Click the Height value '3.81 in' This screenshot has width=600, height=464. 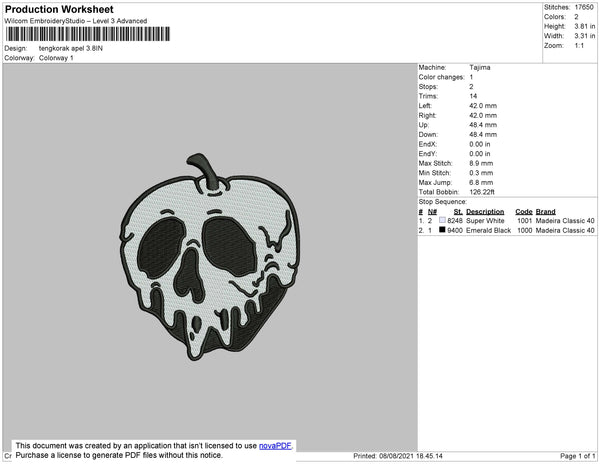[x=585, y=26]
